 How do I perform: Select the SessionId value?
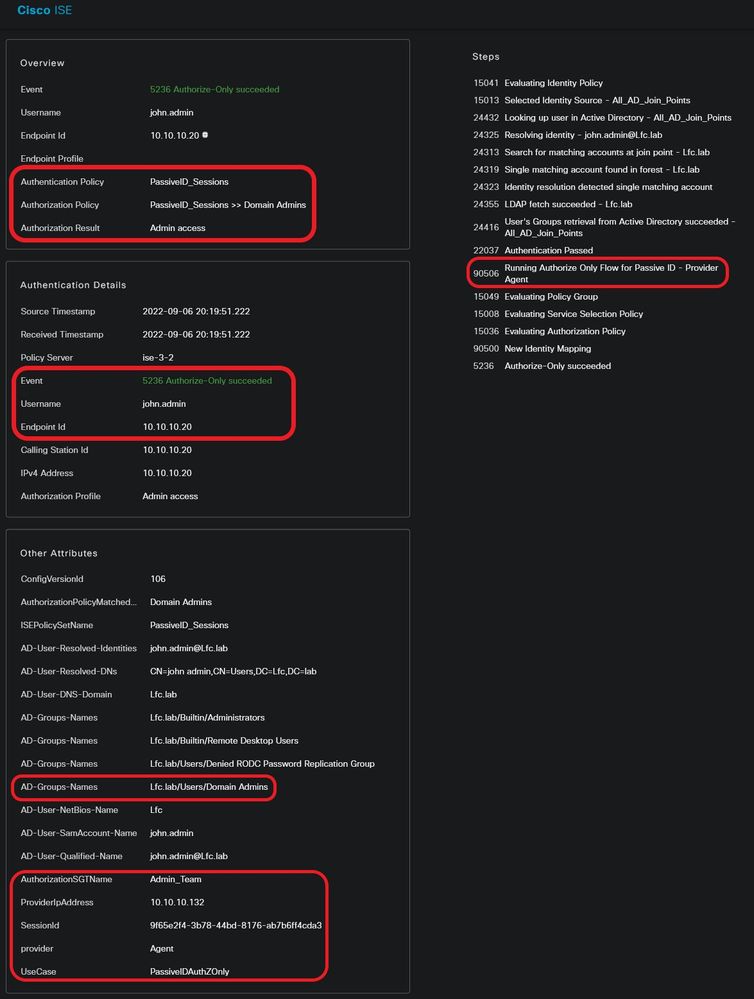[x=235, y=926]
